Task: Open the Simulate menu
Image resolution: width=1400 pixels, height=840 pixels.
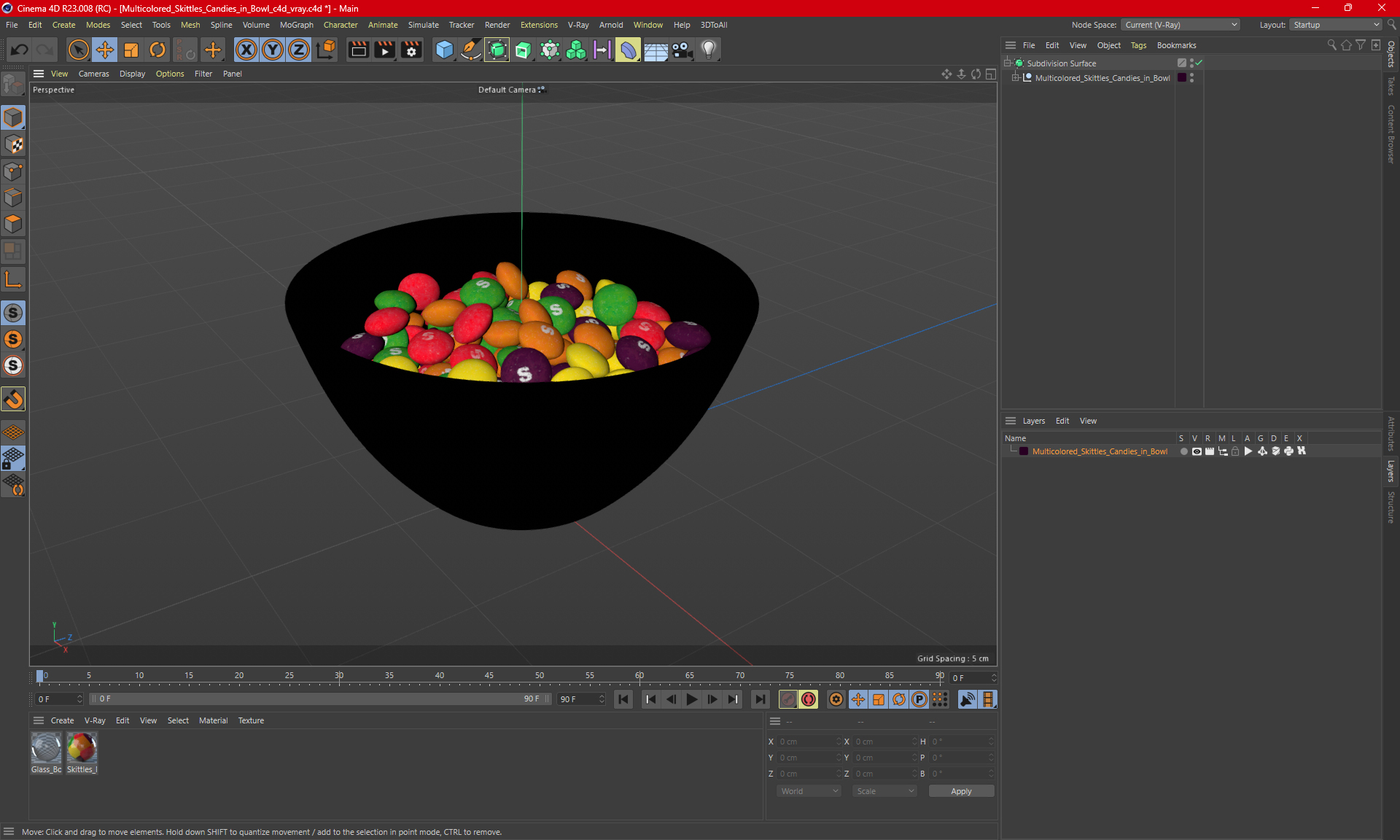Action: [x=423, y=25]
